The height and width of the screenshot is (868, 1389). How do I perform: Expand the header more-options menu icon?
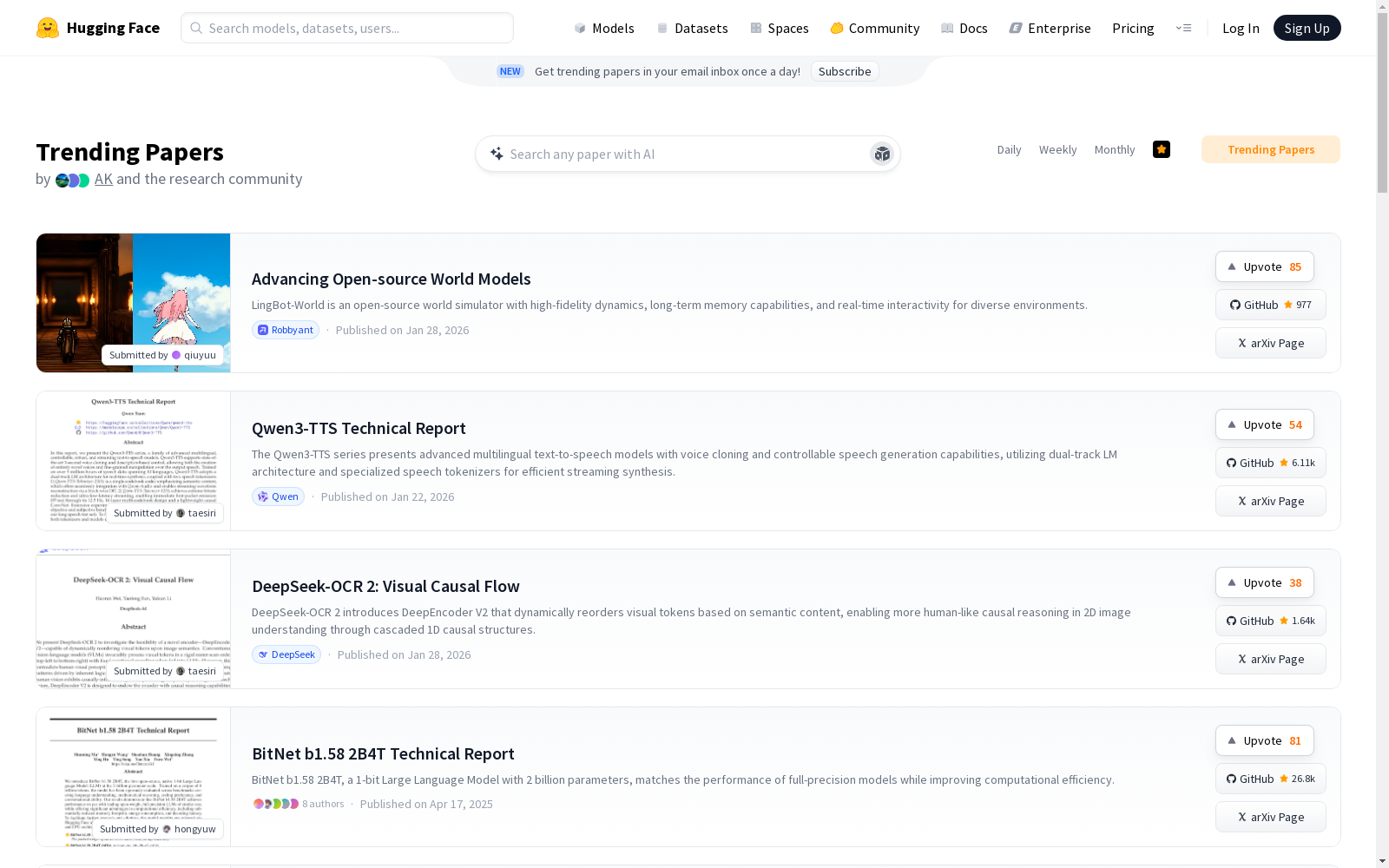click(x=1183, y=28)
